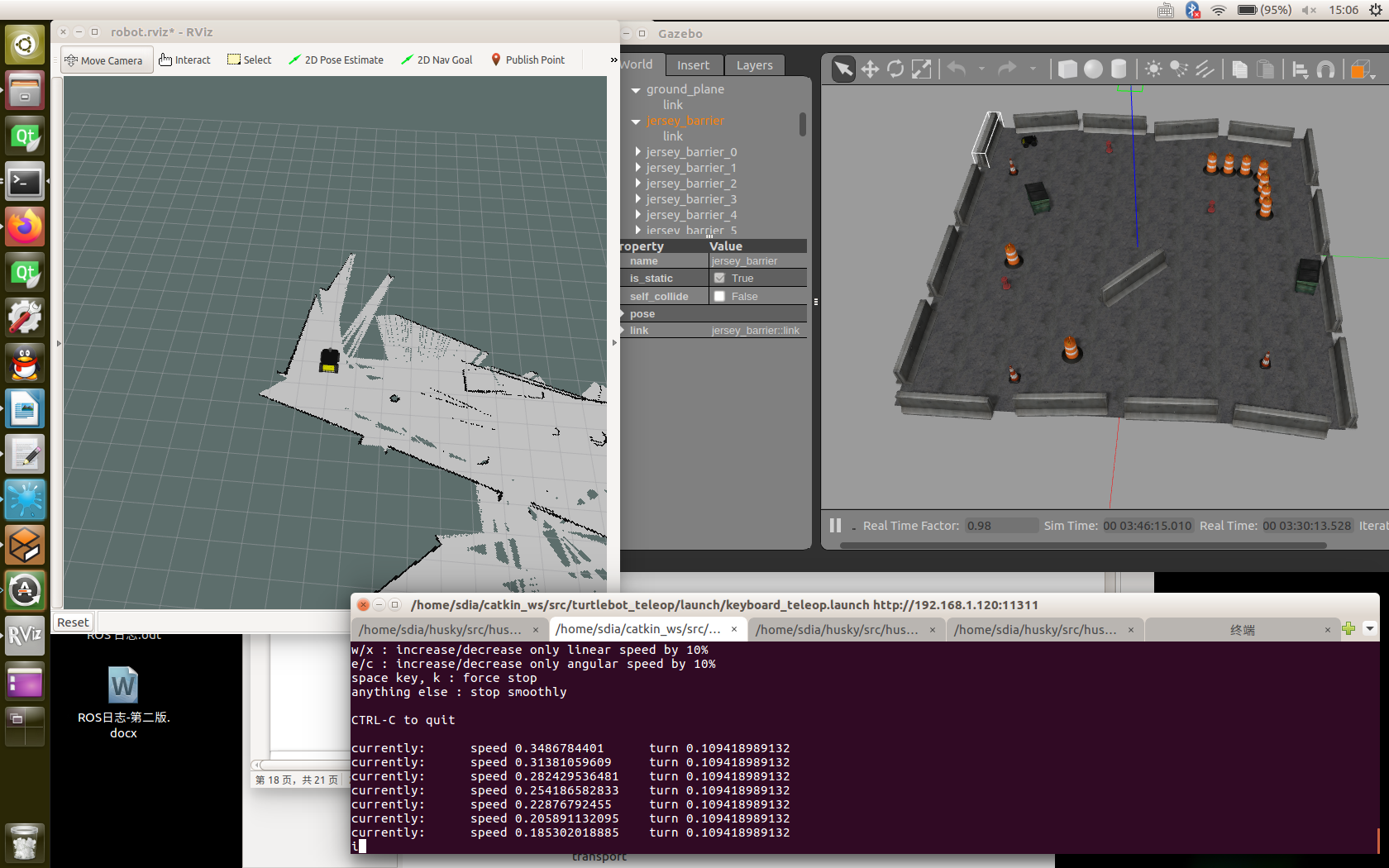The height and width of the screenshot is (868, 1389).
Task: Open Firefox from the dock
Action: pos(25,226)
